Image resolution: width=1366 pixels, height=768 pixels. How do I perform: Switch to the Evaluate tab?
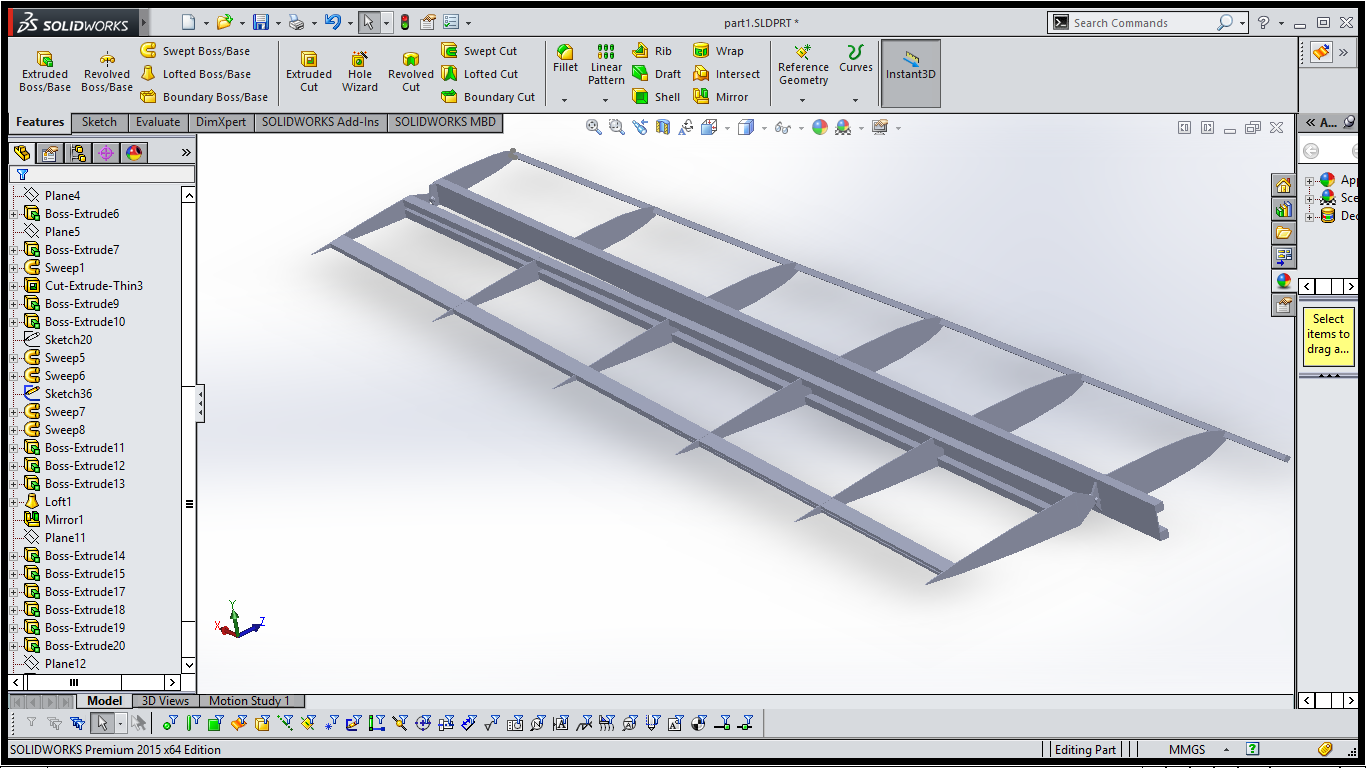(x=158, y=122)
